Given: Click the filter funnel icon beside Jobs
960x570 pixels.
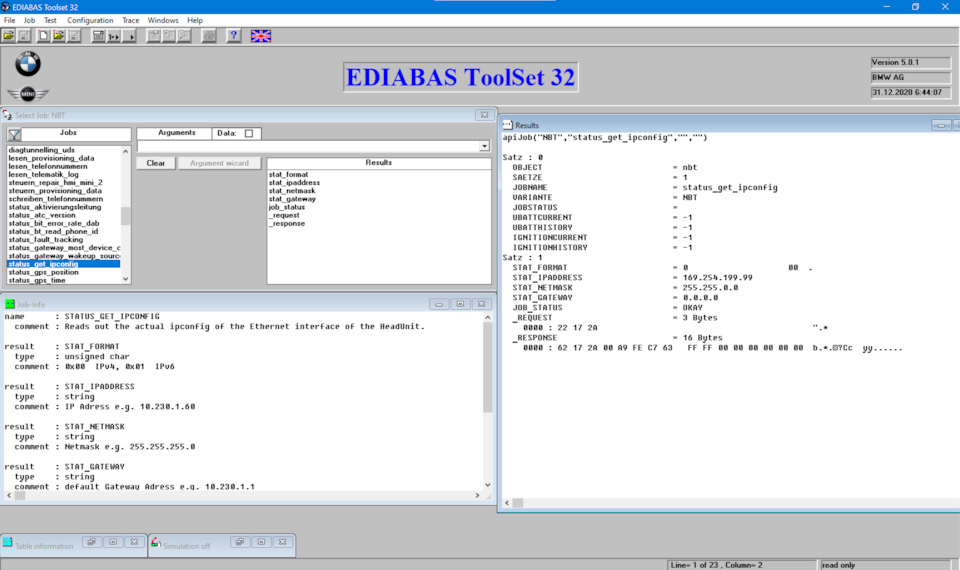Looking at the screenshot, I should [14, 134].
